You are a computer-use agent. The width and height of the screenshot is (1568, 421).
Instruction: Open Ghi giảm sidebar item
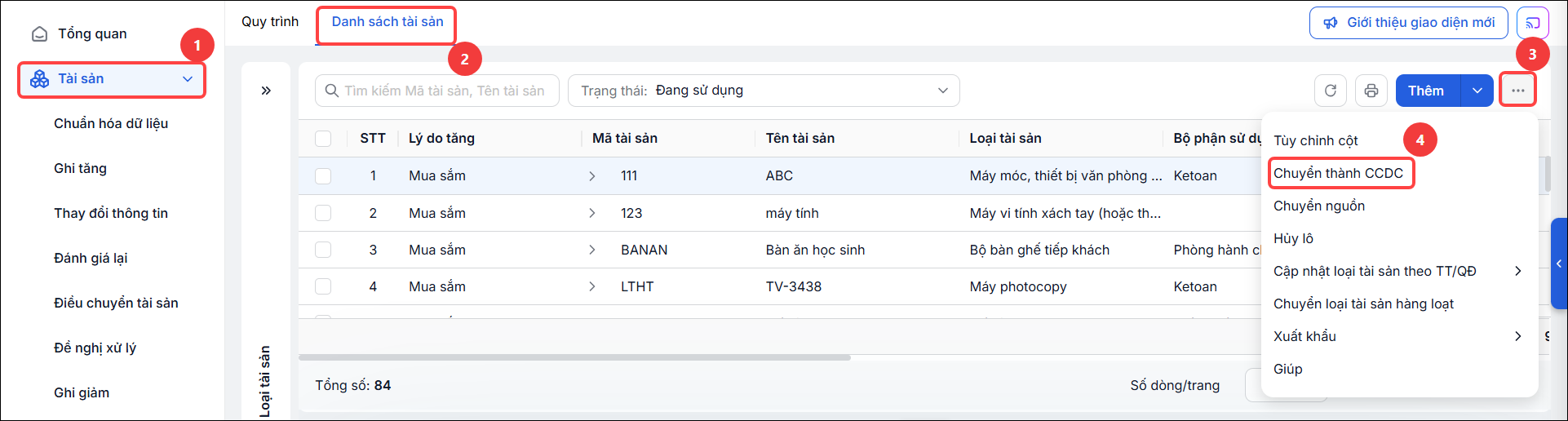coord(82,393)
